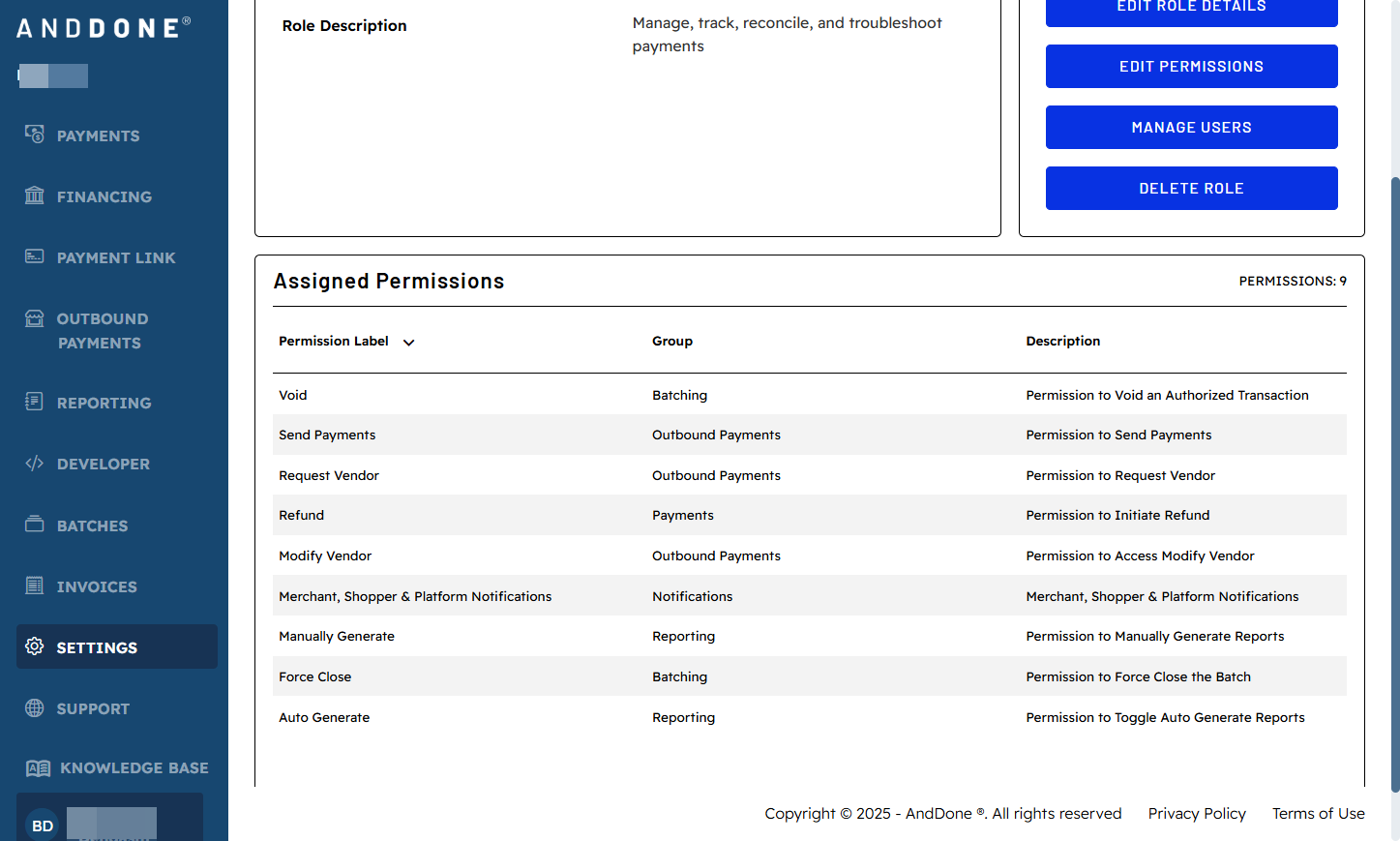
Task: Click the Manage Users button
Action: pos(1192,128)
